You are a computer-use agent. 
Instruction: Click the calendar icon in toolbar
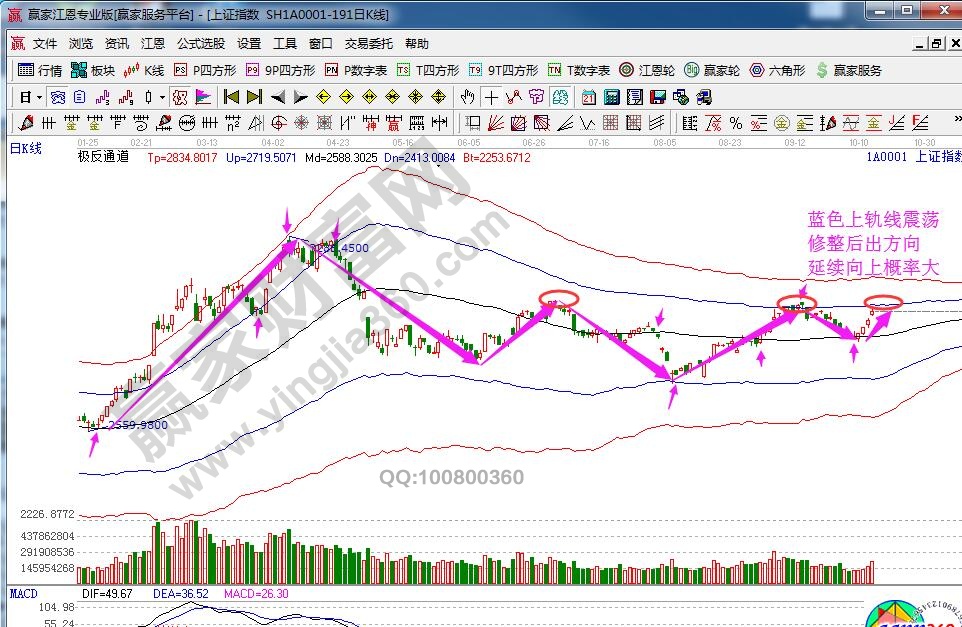click(x=588, y=97)
